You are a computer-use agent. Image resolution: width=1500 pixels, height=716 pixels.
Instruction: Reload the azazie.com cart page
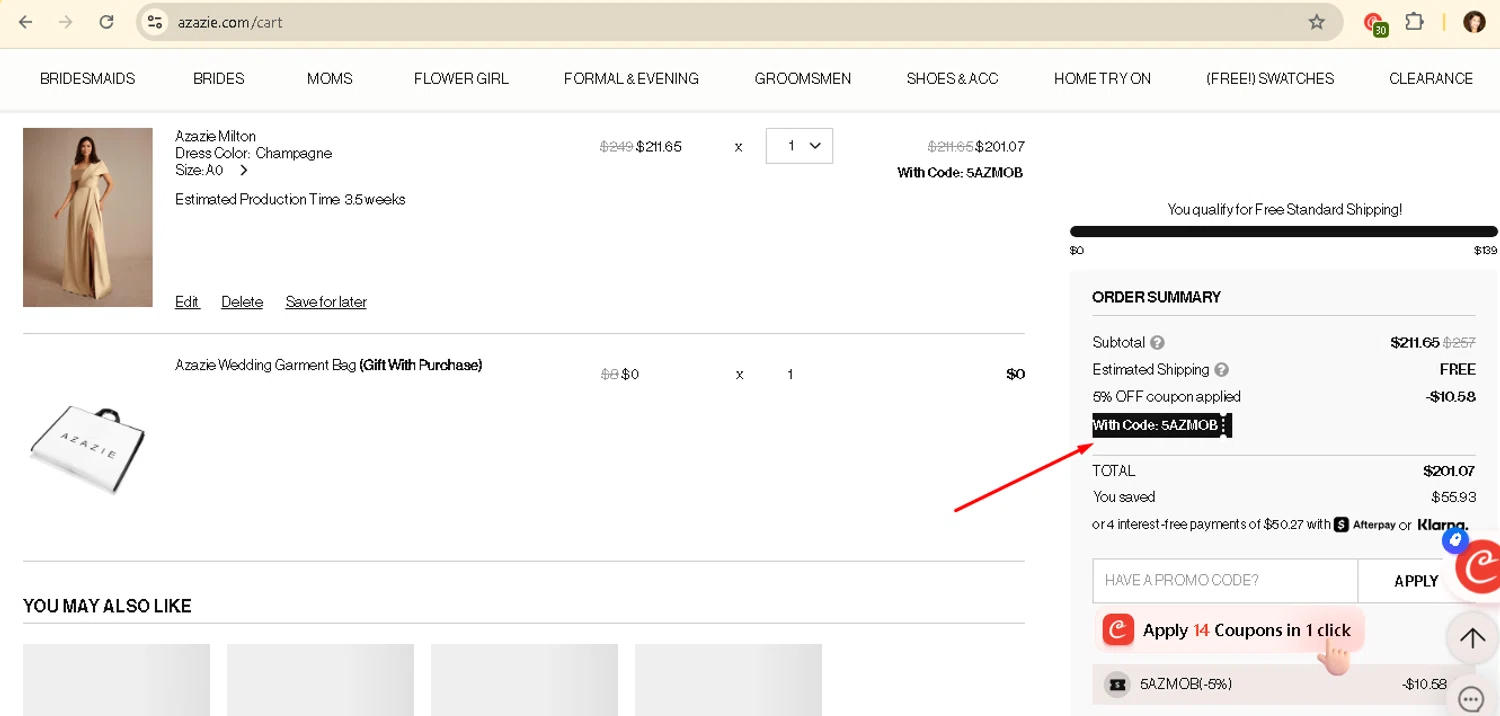(107, 22)
